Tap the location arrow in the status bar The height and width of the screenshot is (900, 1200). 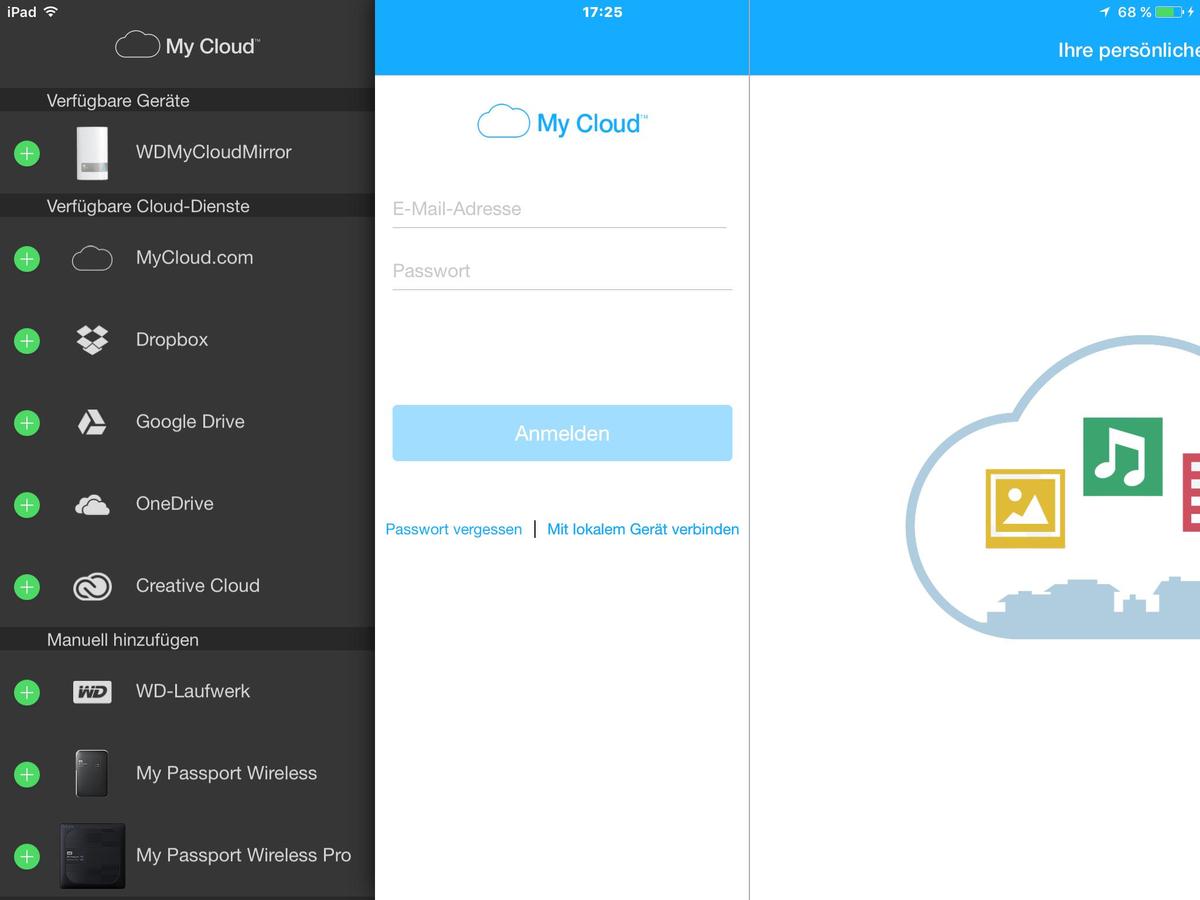(x=1104, y=12)
